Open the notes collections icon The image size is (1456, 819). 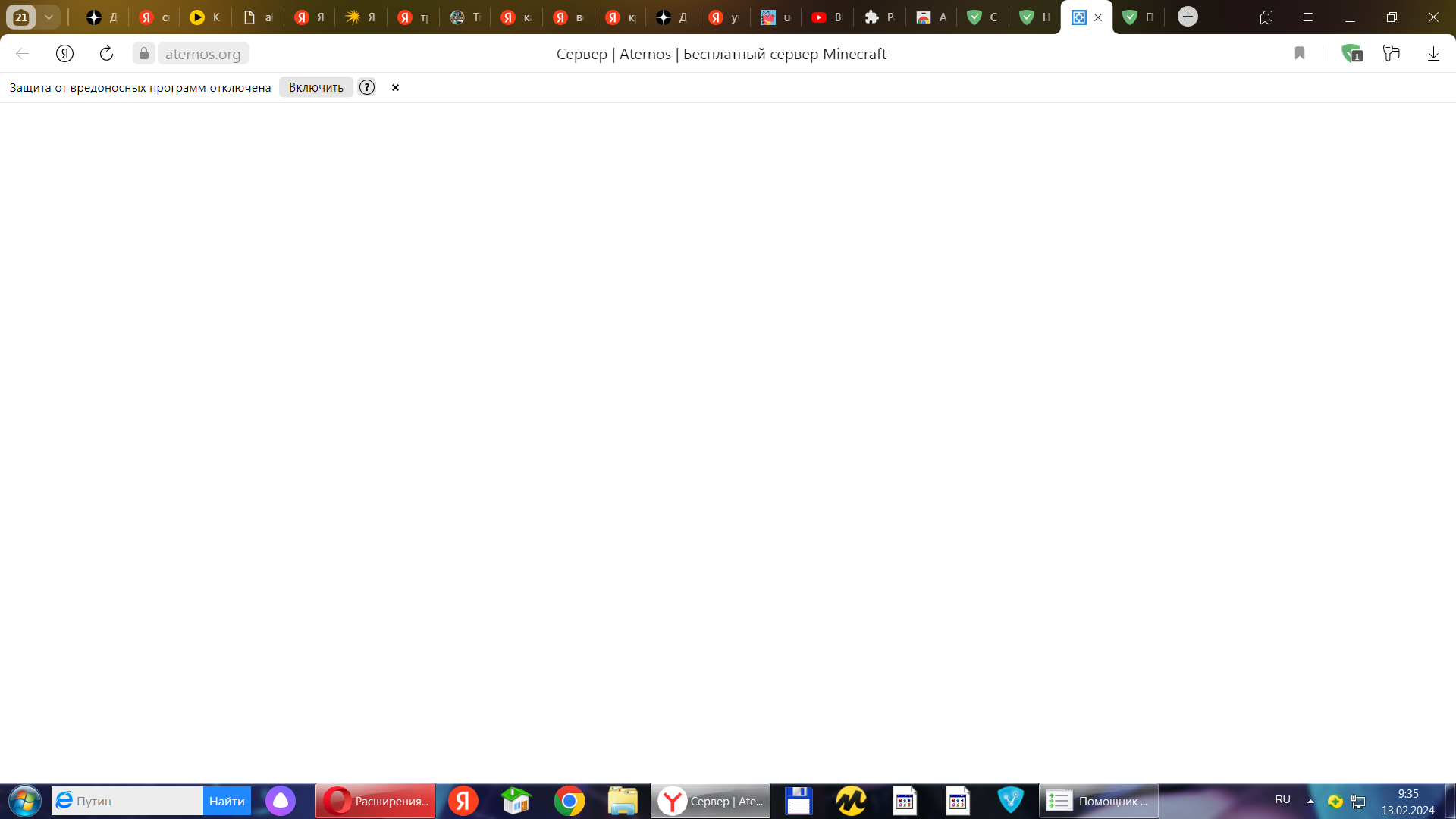pyautogui.click(x=1392, y=53)
